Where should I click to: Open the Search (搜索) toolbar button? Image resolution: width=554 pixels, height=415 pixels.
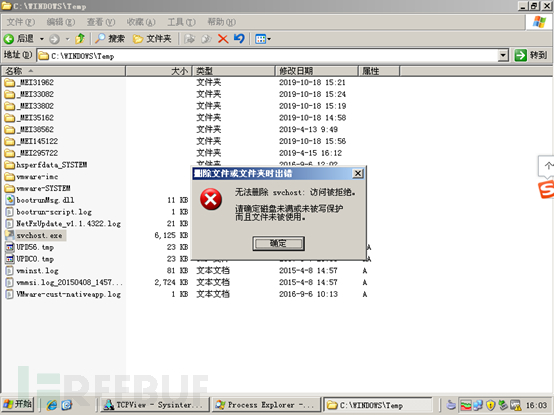click(x=110, y=38)
